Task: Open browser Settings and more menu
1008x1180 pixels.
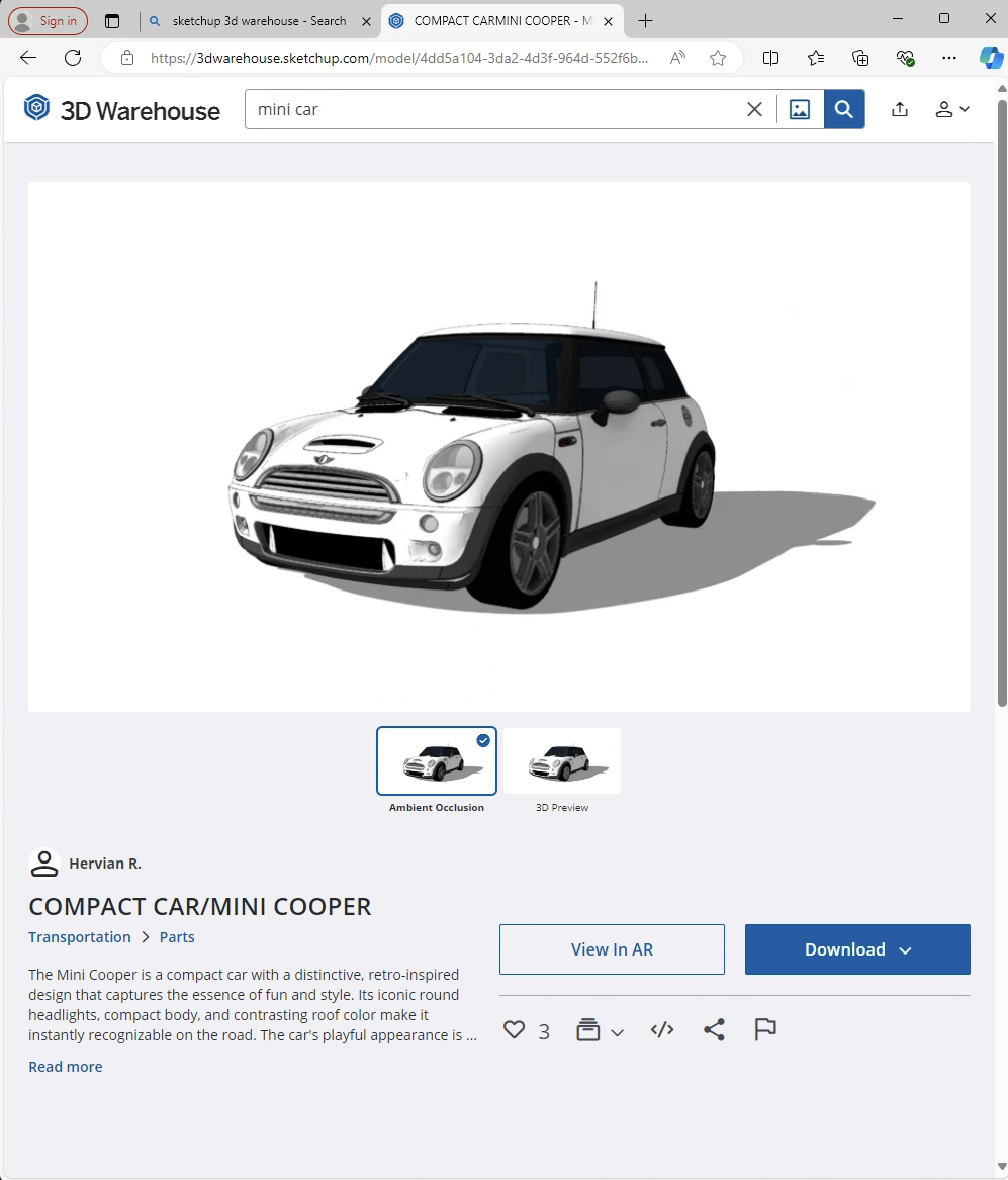Action: coord(949,57)
